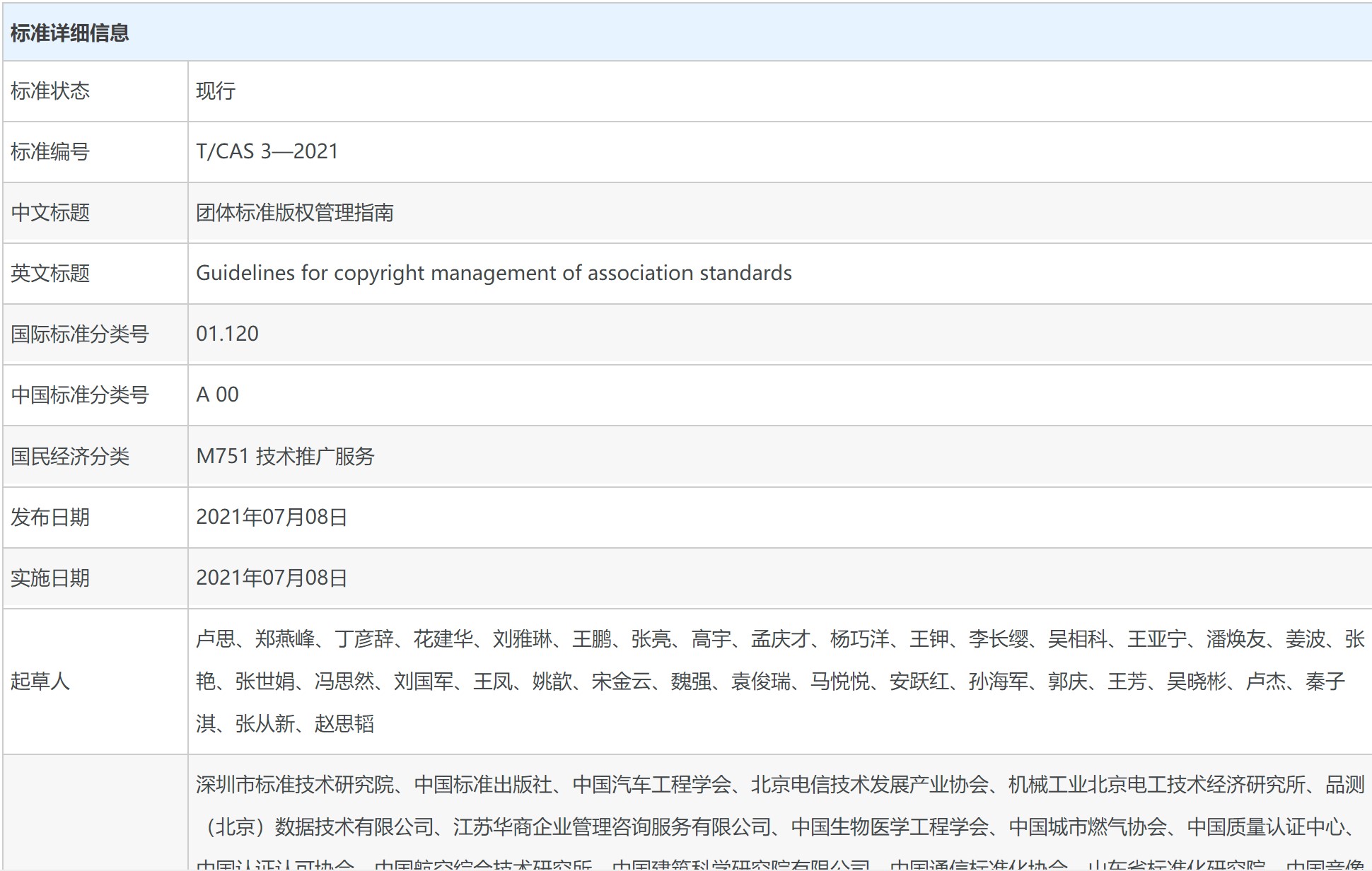Click the 起草人 label
The image size is (1372, 871).
[x=40, y=682]
